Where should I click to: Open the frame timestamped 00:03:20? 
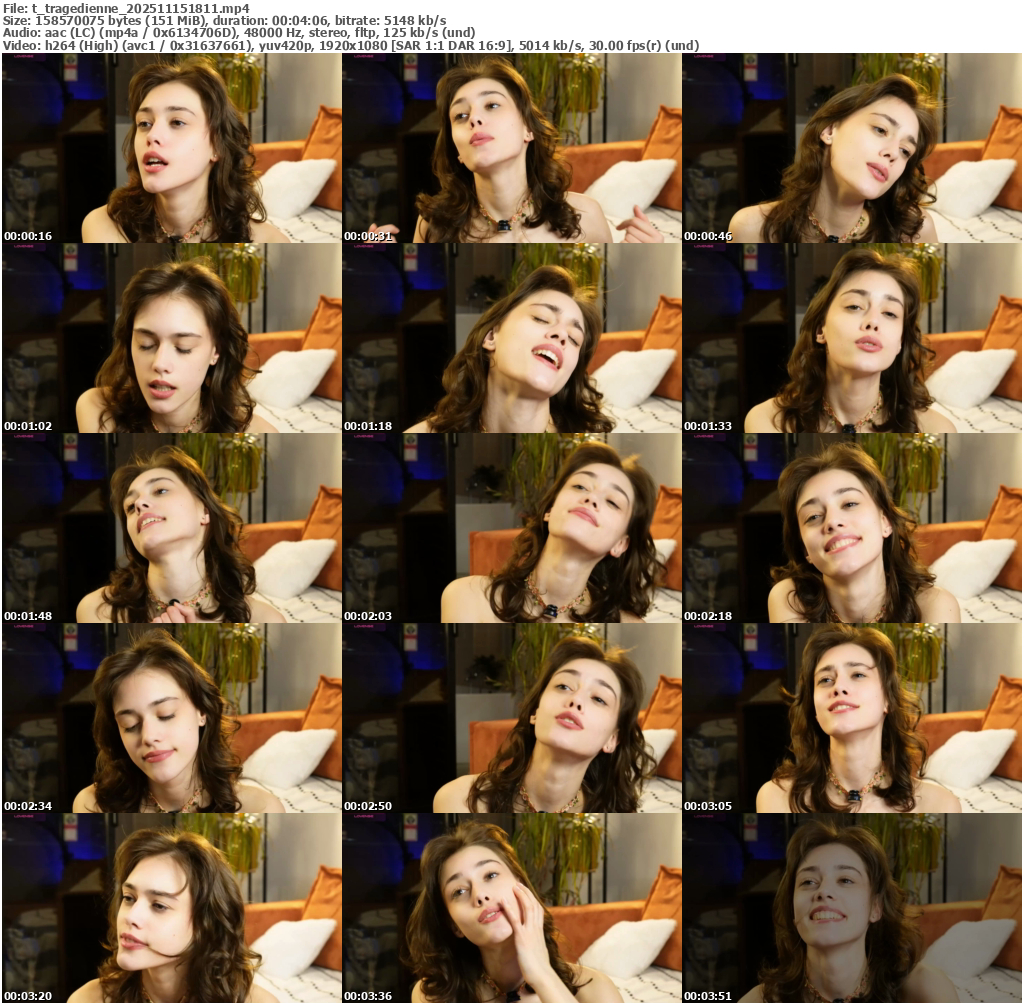[172, 908]
